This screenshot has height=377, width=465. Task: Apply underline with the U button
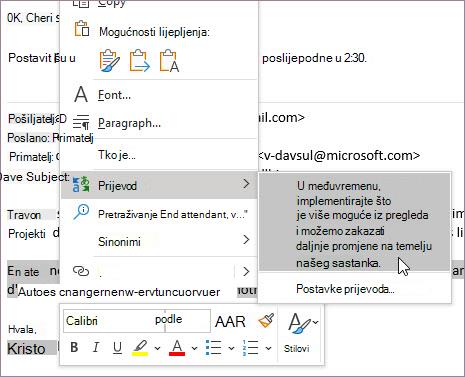117,348
